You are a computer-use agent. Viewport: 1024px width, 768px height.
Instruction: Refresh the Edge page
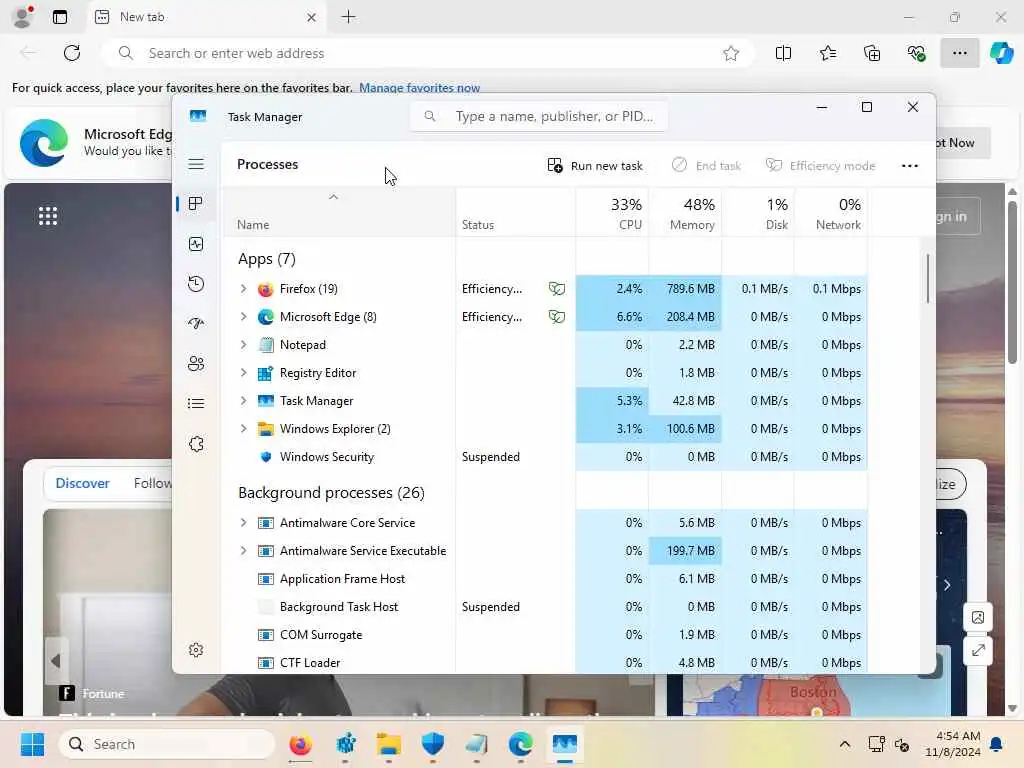tap(72, 53)
